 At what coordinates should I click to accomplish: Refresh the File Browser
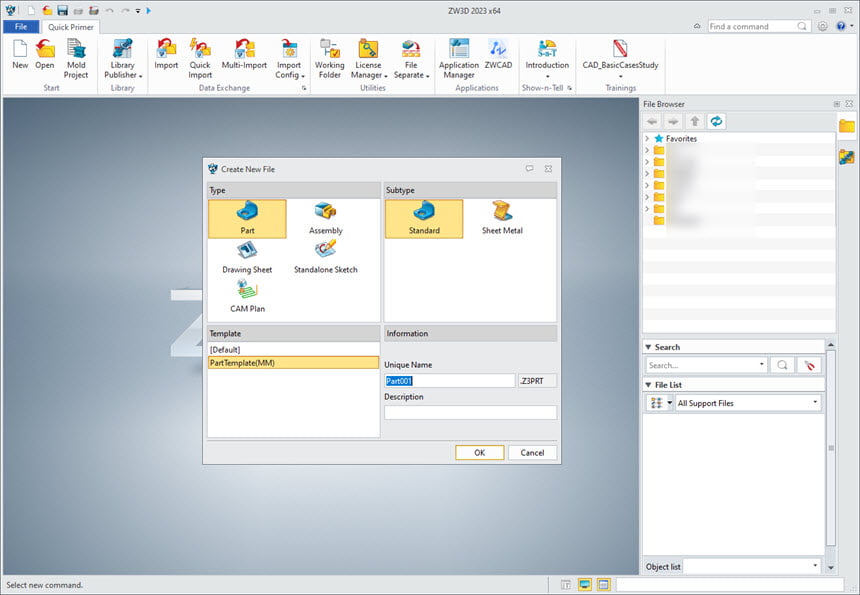coord(716,121)
